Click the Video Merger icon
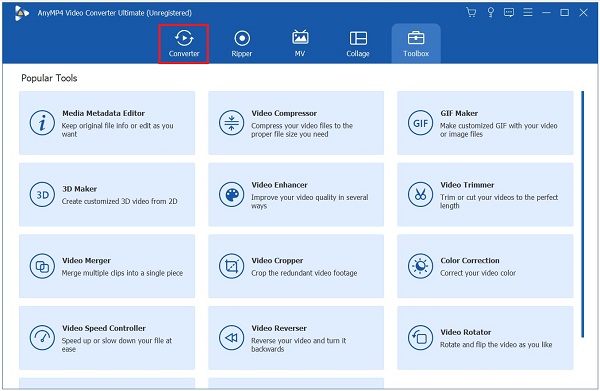The image size is (600, 391). pyautogui.click(x=42, y=266)
